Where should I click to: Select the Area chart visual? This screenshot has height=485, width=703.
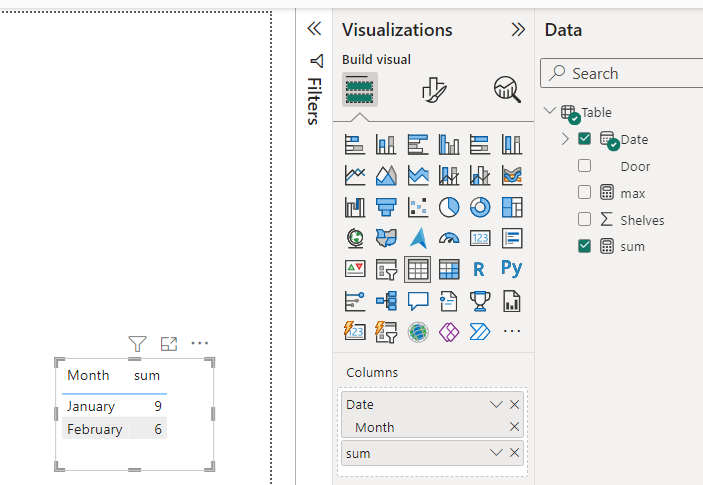[x=386, y=175]
